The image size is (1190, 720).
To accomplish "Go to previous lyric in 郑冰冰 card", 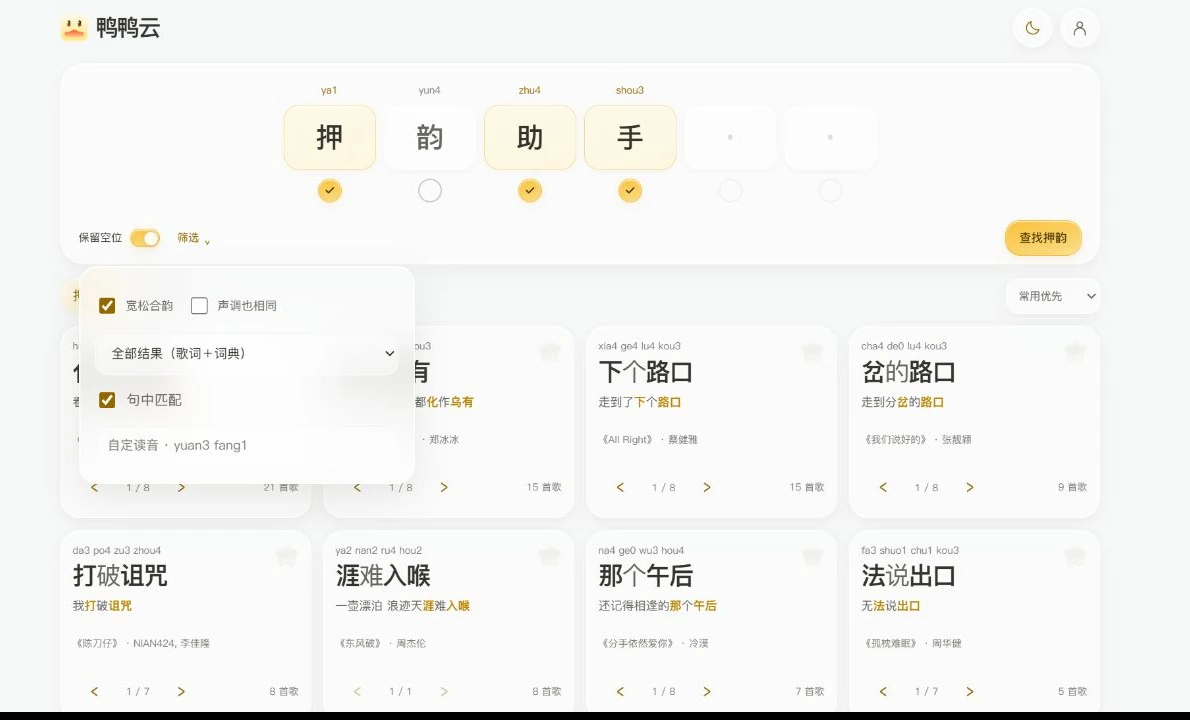I will coord(357,487).
